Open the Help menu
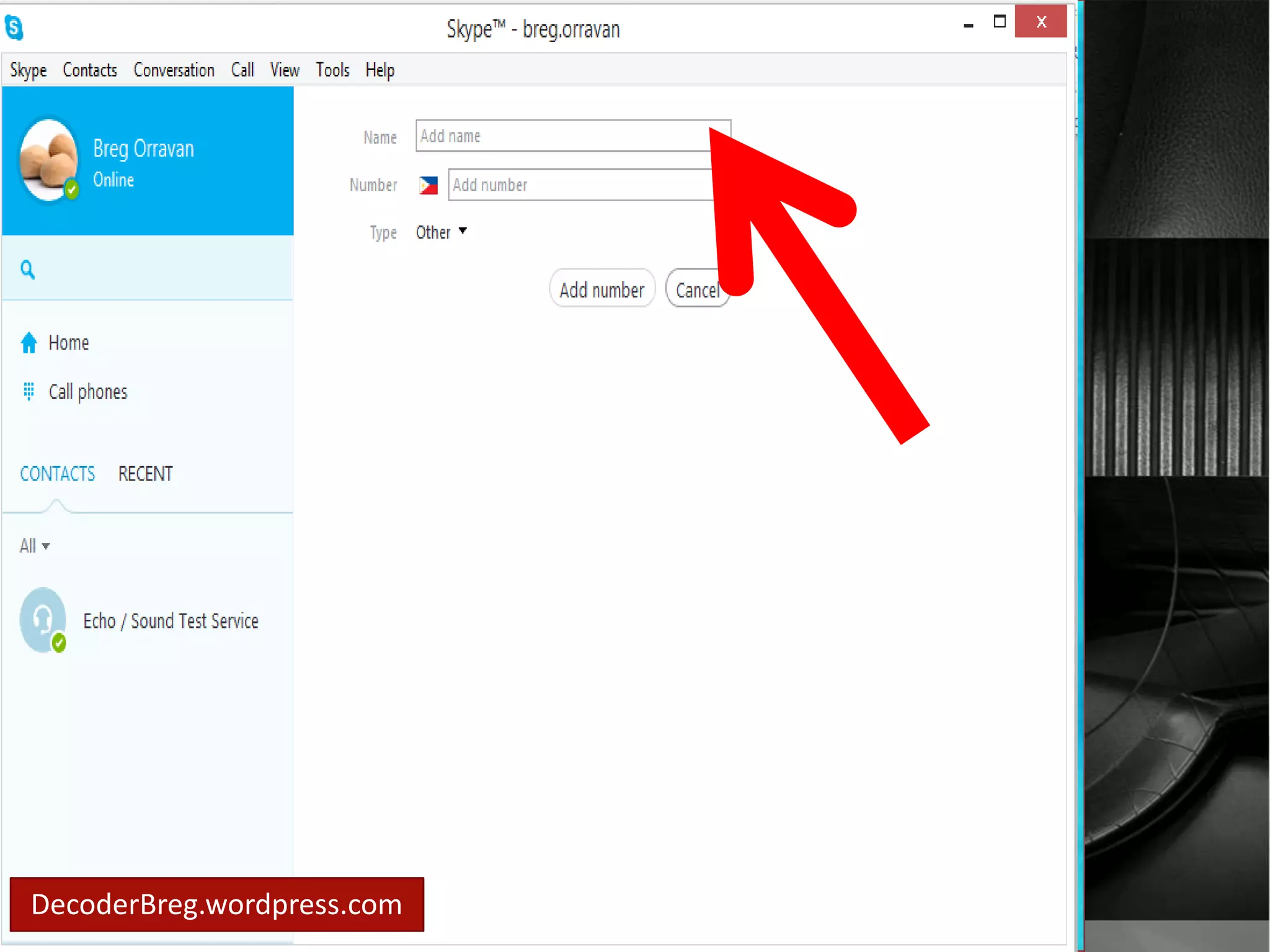The image size is (1270, 952). [380, 70]
